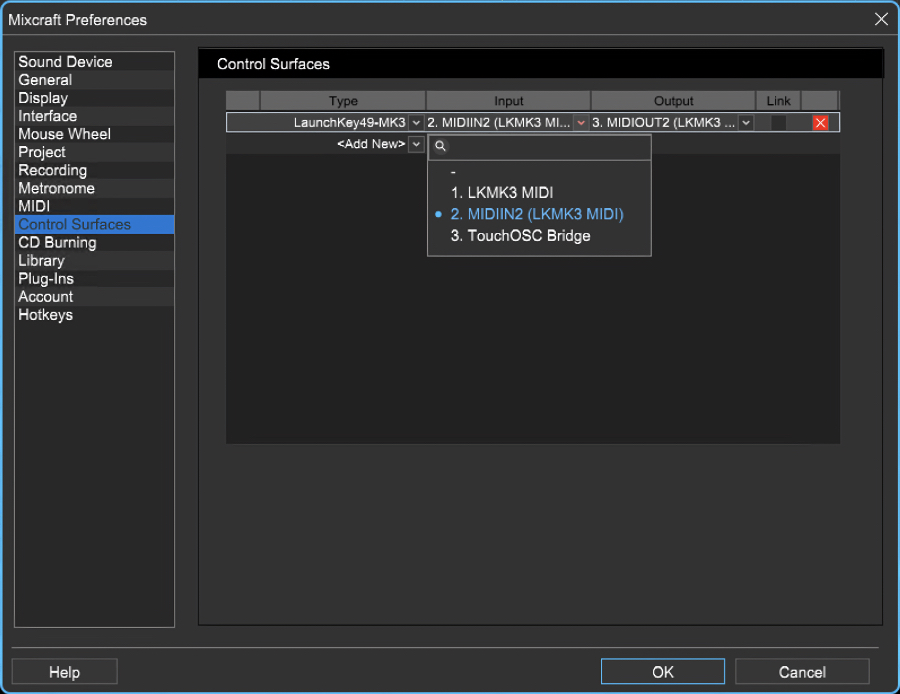
Task: Switch to Recording preferences
Action: [94, 170]
